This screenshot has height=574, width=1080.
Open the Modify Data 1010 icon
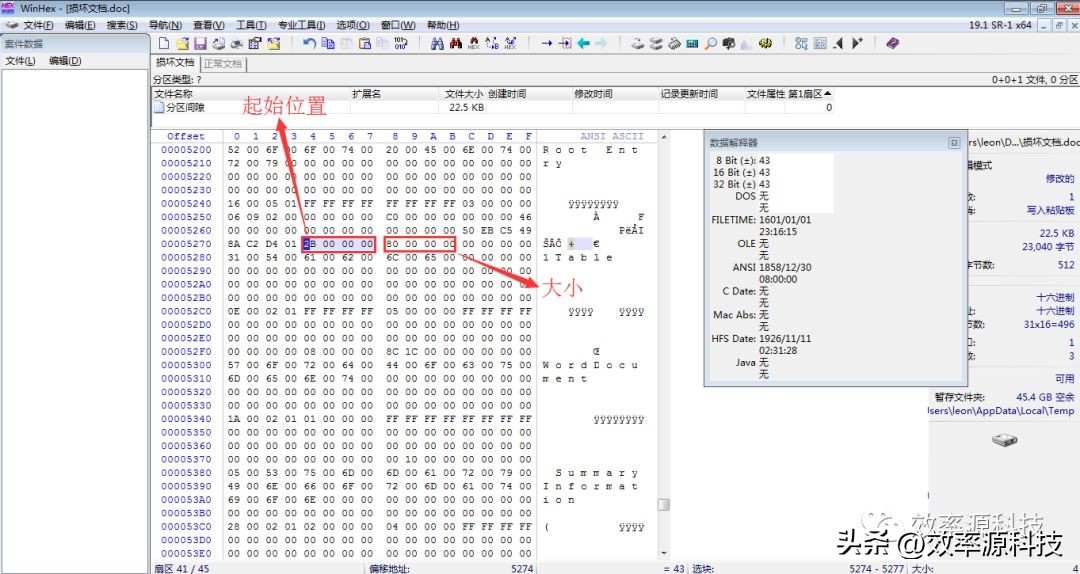[401, 43]
